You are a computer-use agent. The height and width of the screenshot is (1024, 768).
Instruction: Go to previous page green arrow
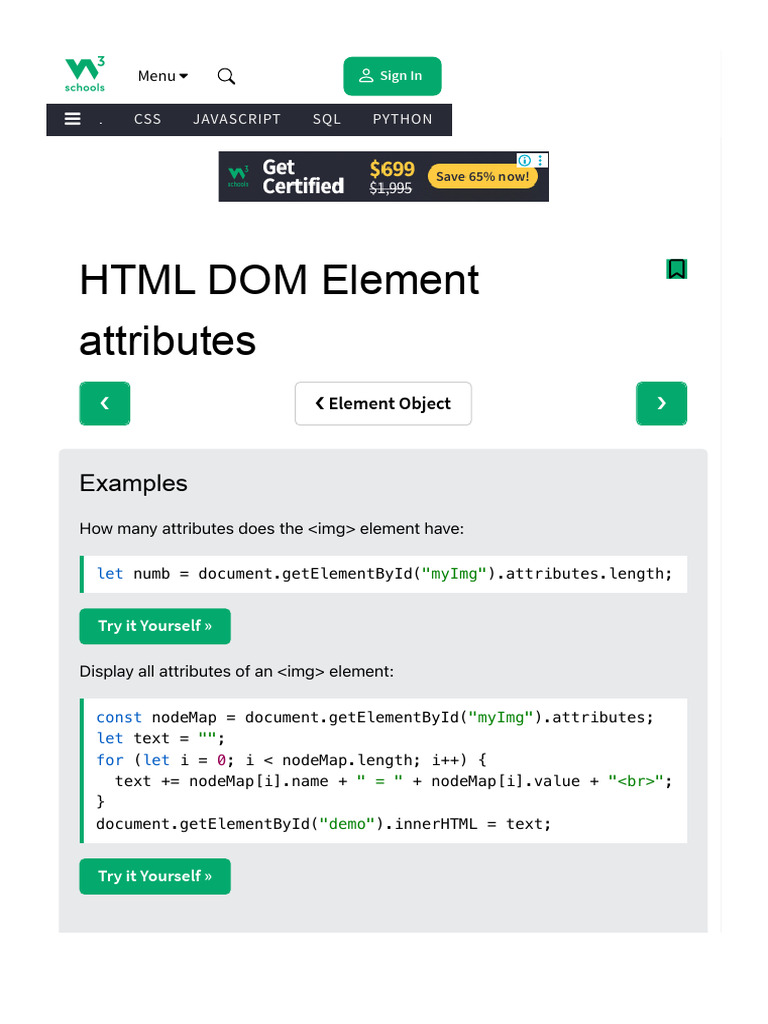(104, 404)
